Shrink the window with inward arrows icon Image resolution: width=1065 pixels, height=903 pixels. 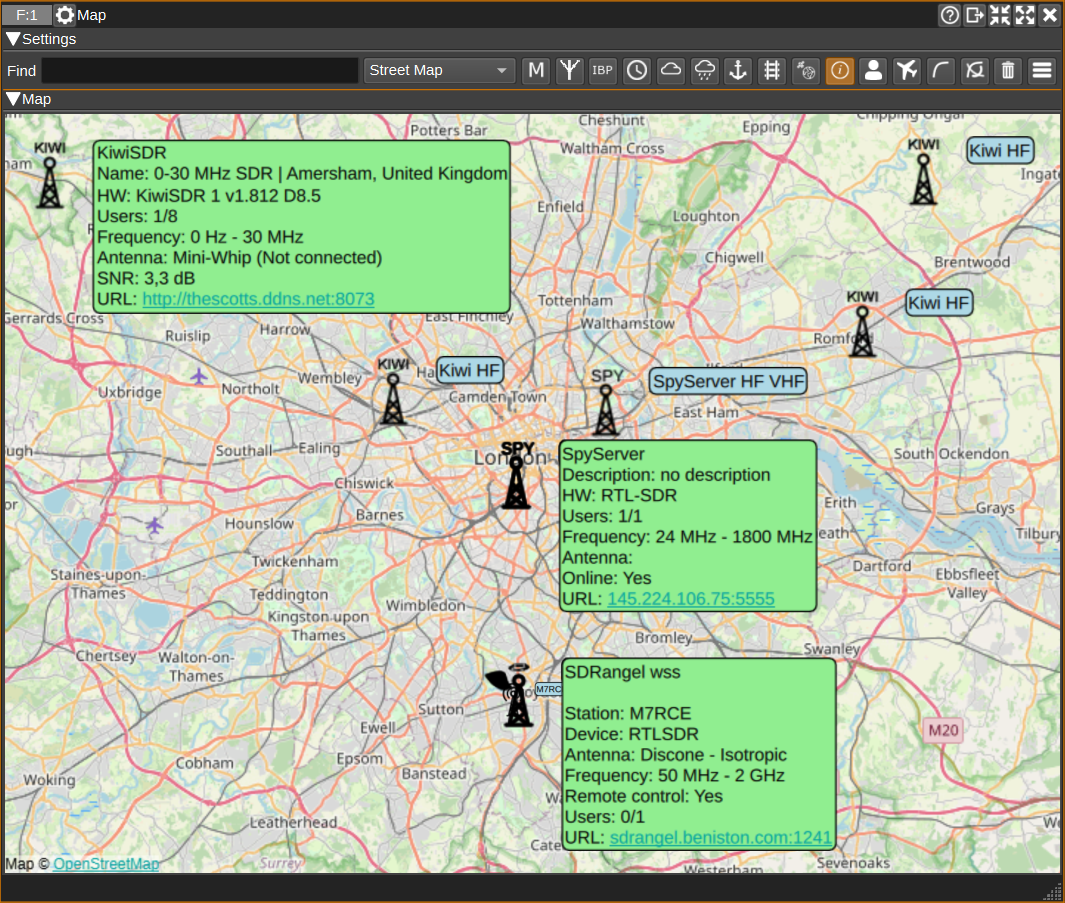1000,15
